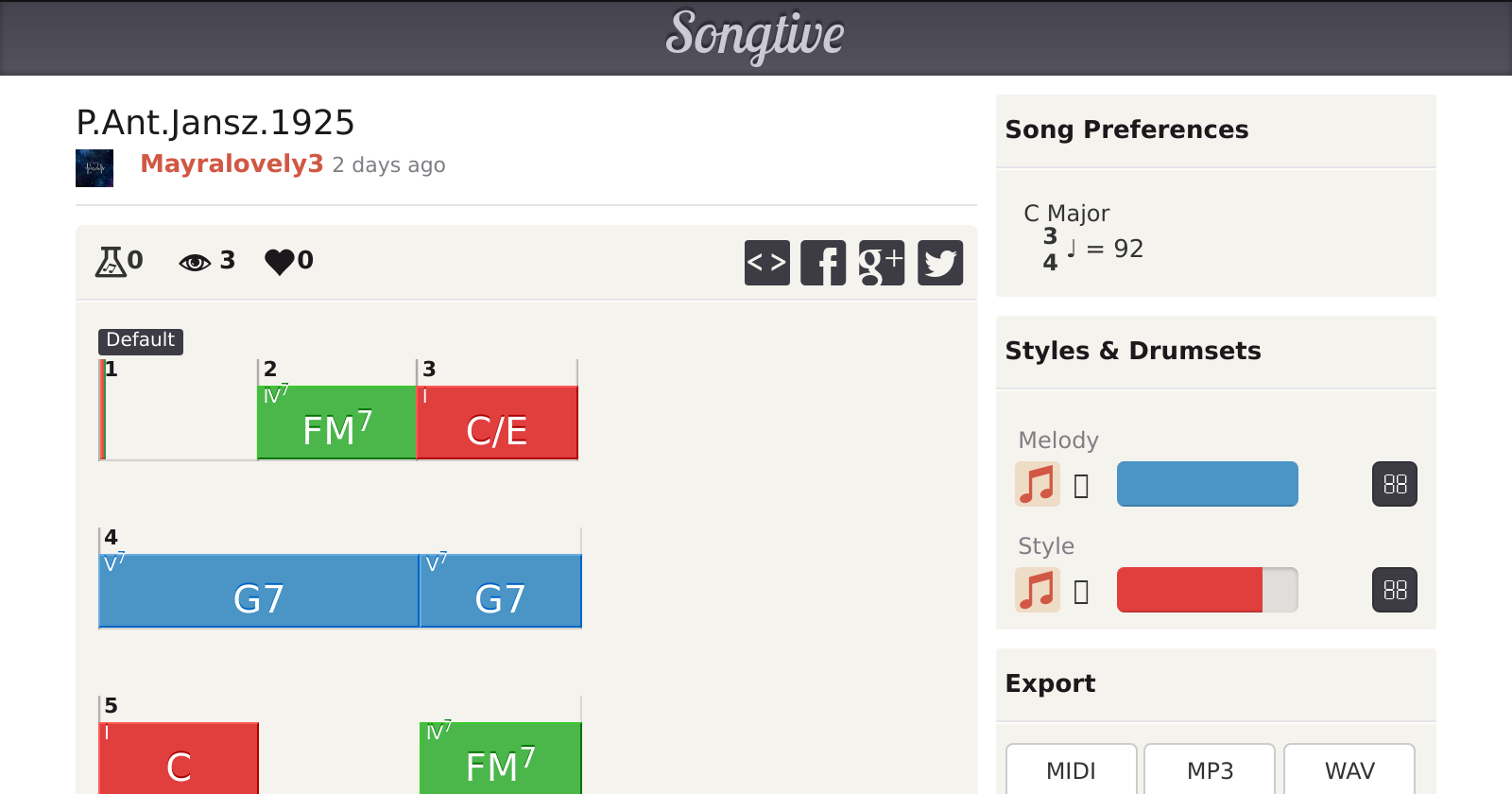The width and height of the screenshot is (1512, 794).
Task: Export the song as MP3
Action: point(1210,770)
